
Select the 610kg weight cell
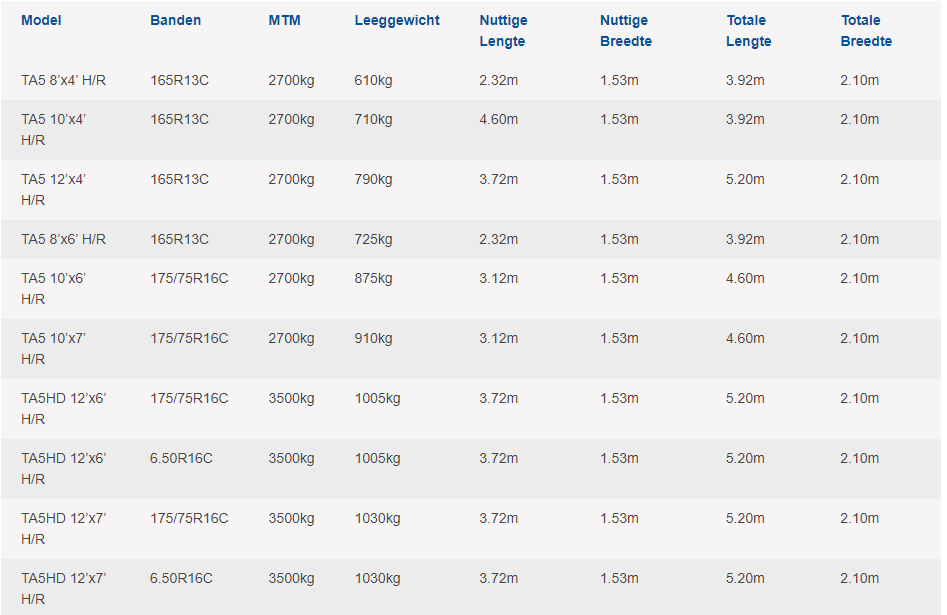373,80
